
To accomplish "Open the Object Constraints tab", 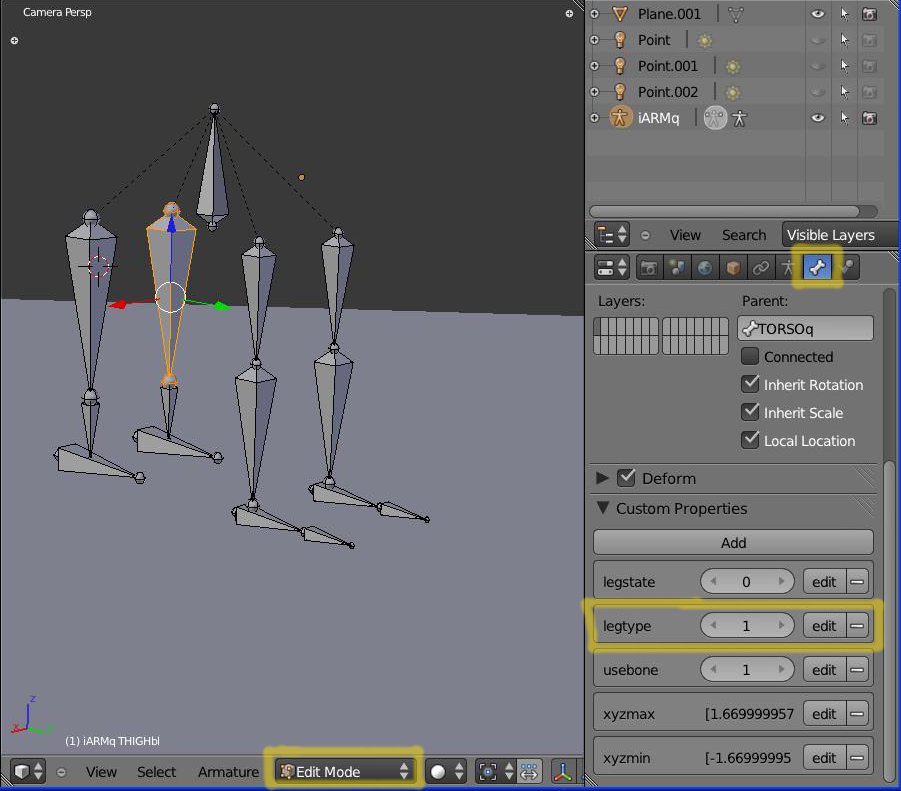I will pos(761,268).
